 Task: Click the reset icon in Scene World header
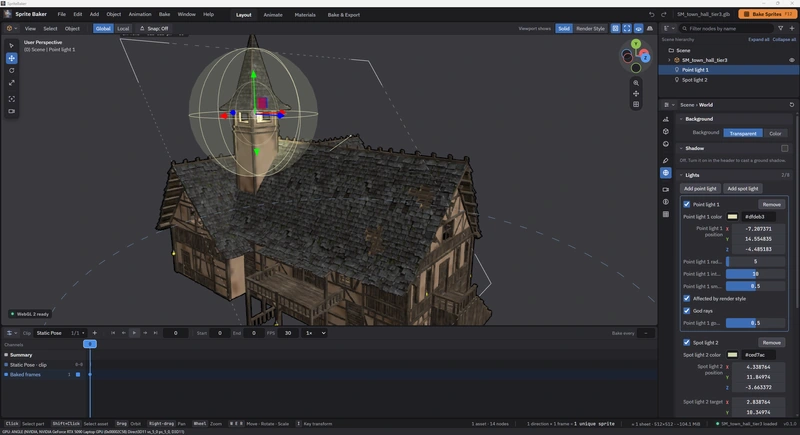pos(792,105)
